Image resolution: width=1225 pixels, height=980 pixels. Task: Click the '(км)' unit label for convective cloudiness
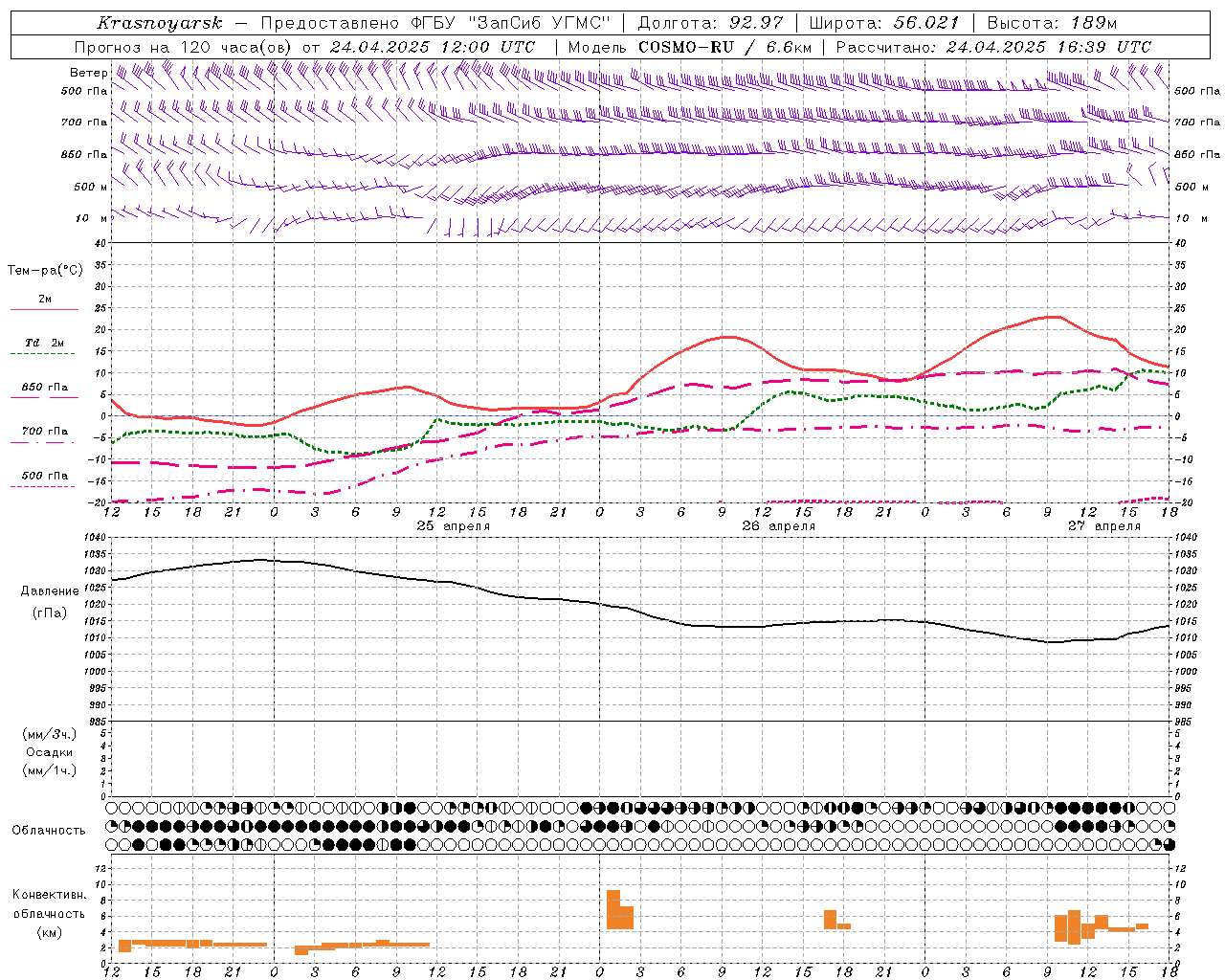coord(50,932)
